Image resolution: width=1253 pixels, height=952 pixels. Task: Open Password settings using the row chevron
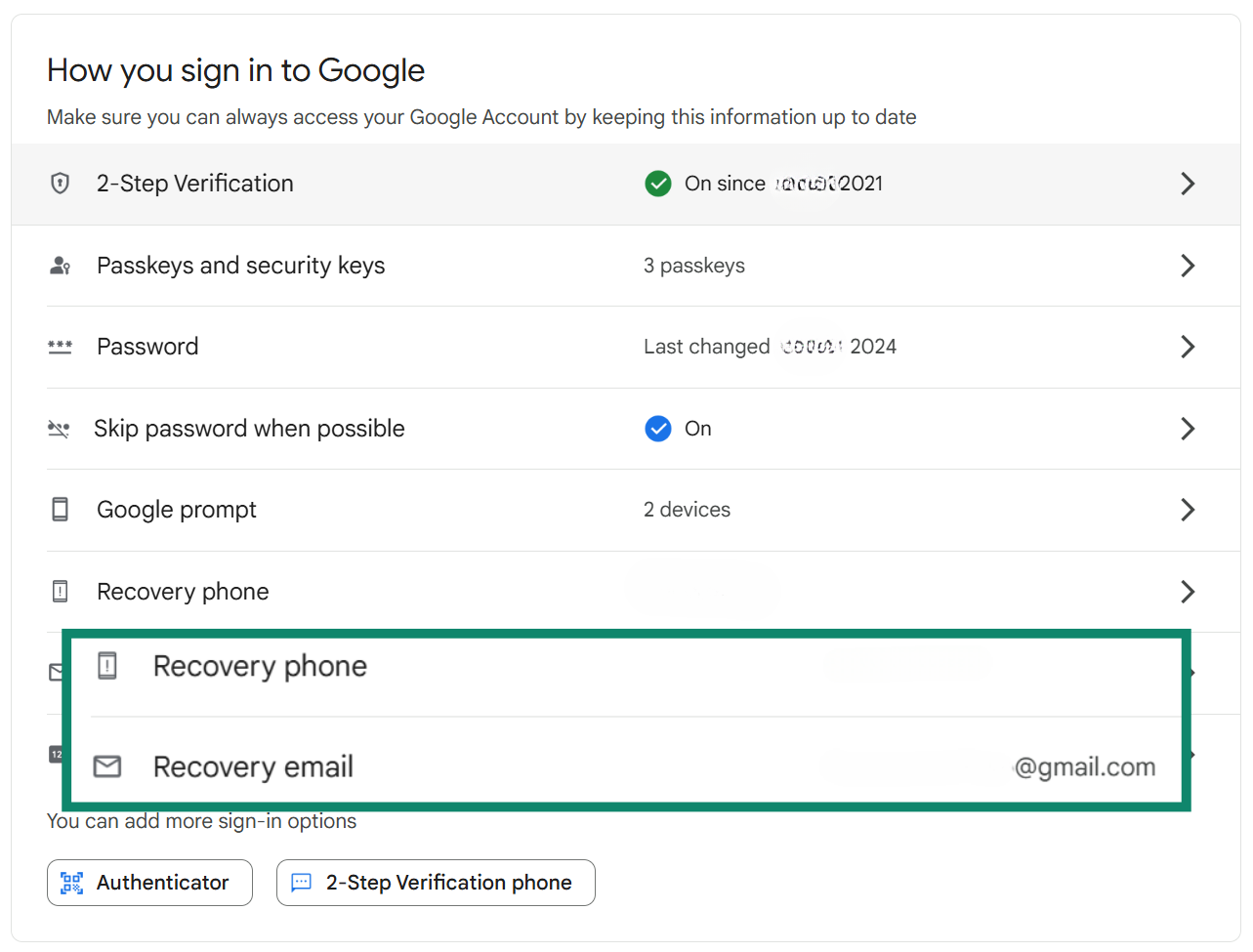point(1188,347)
